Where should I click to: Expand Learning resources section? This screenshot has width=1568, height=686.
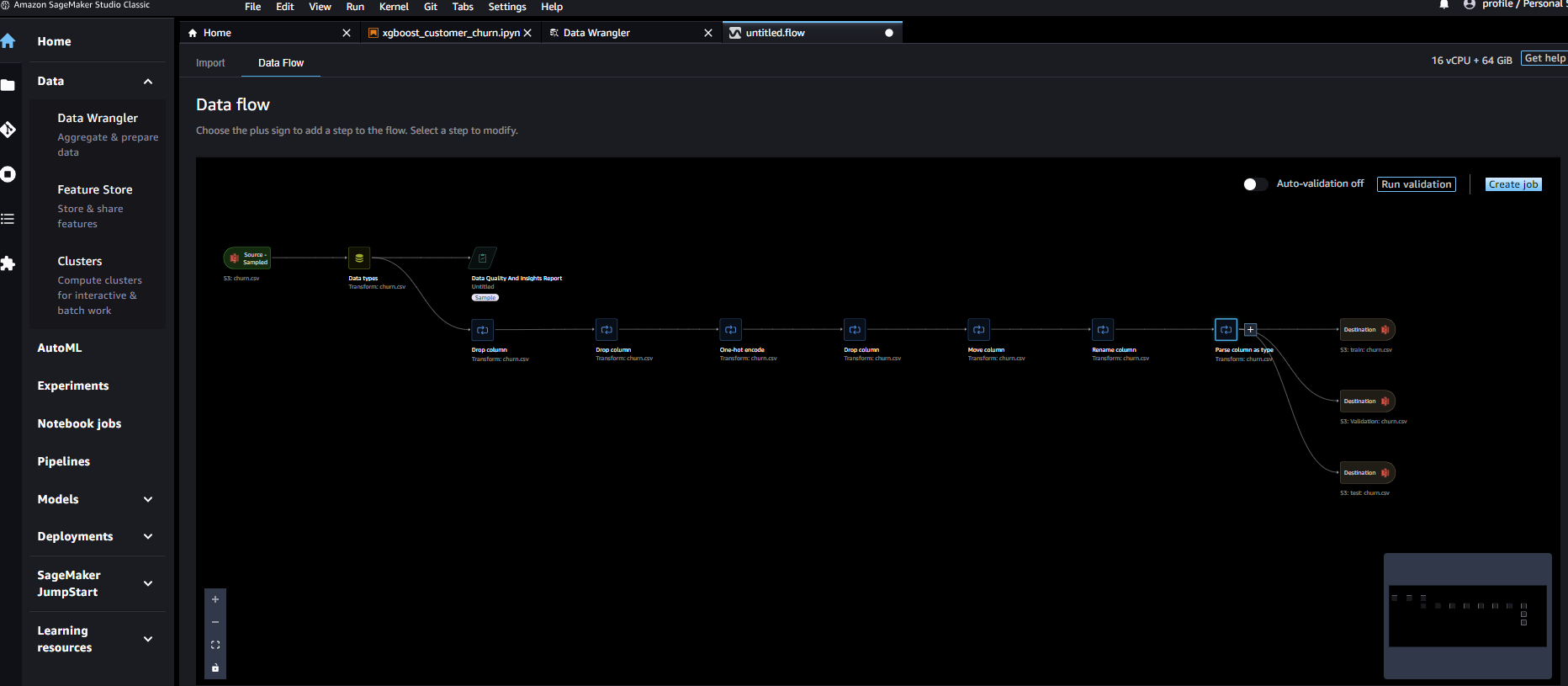pos(148,639)
